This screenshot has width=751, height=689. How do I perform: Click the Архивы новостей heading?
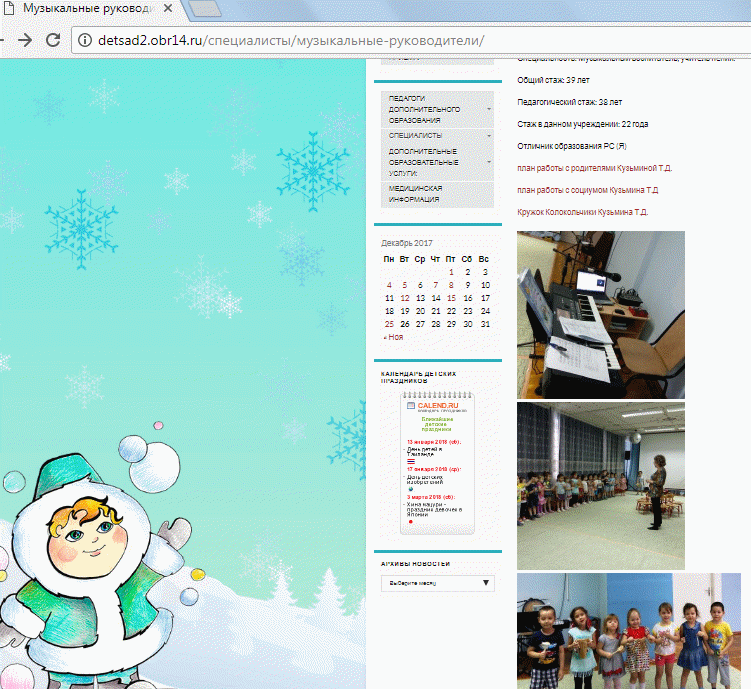415,564
